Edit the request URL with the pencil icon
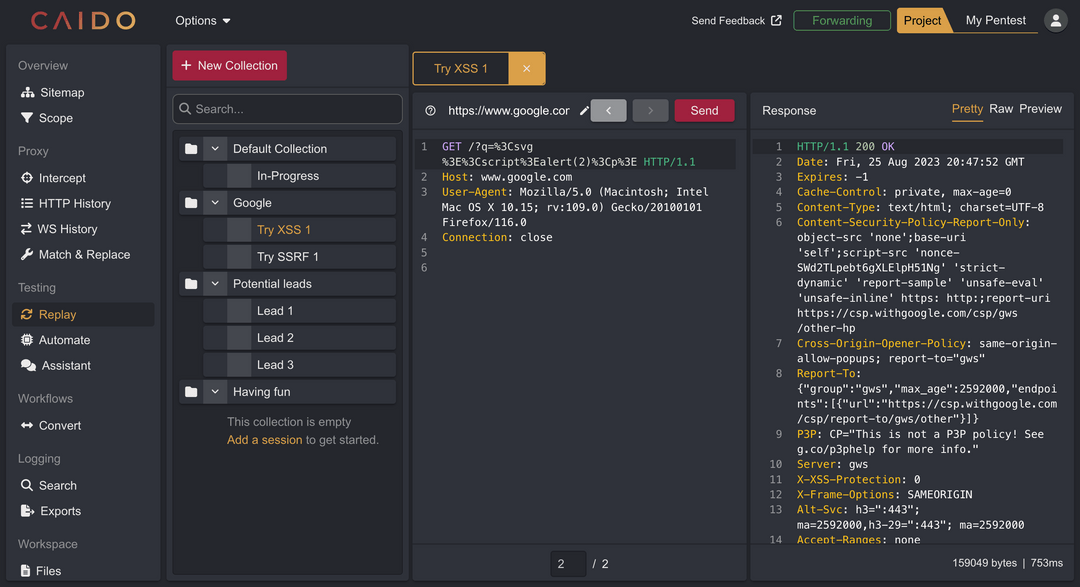 point(583,111)
